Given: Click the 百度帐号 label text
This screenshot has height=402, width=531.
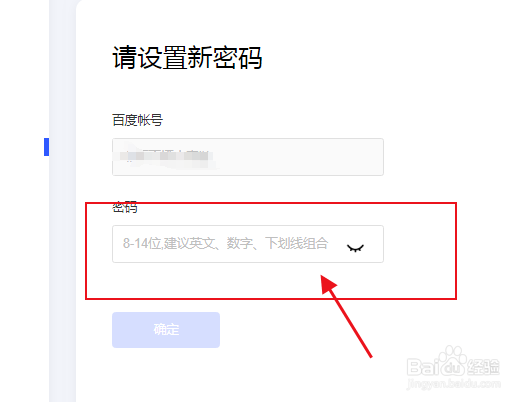Looking at the screenshot, I should 137,120.
